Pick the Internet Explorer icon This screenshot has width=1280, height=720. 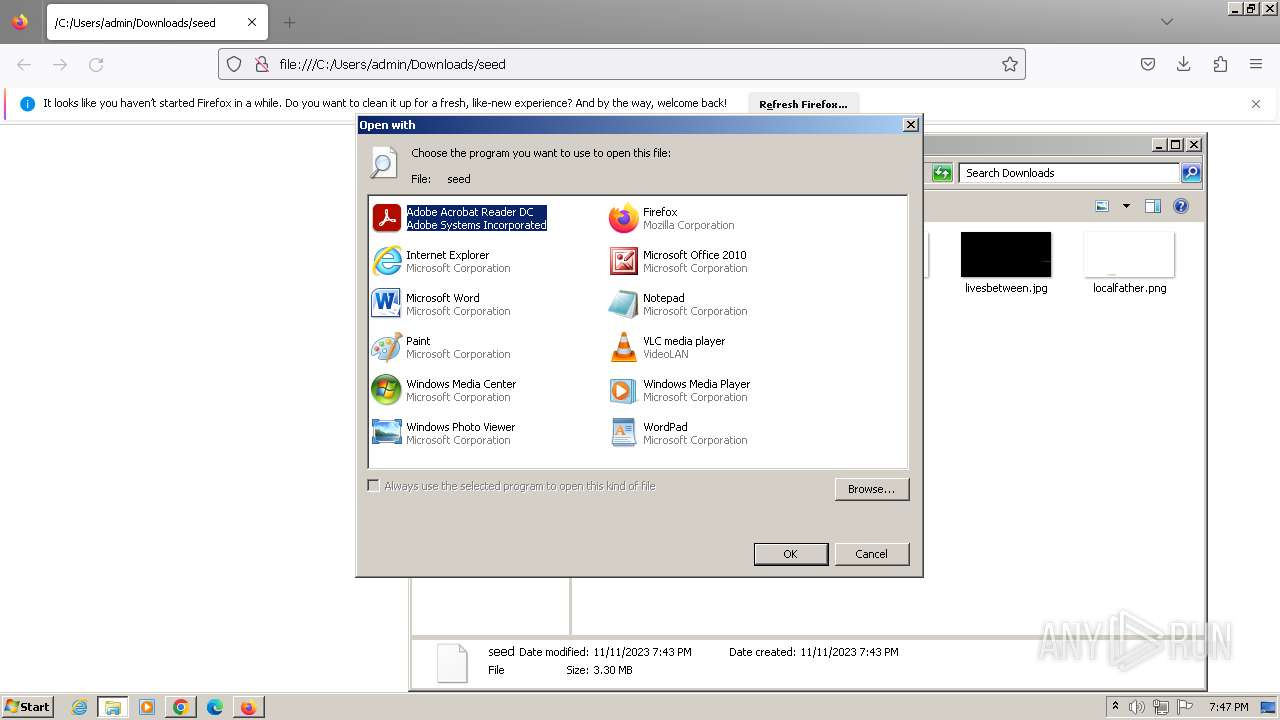(386, 261)
